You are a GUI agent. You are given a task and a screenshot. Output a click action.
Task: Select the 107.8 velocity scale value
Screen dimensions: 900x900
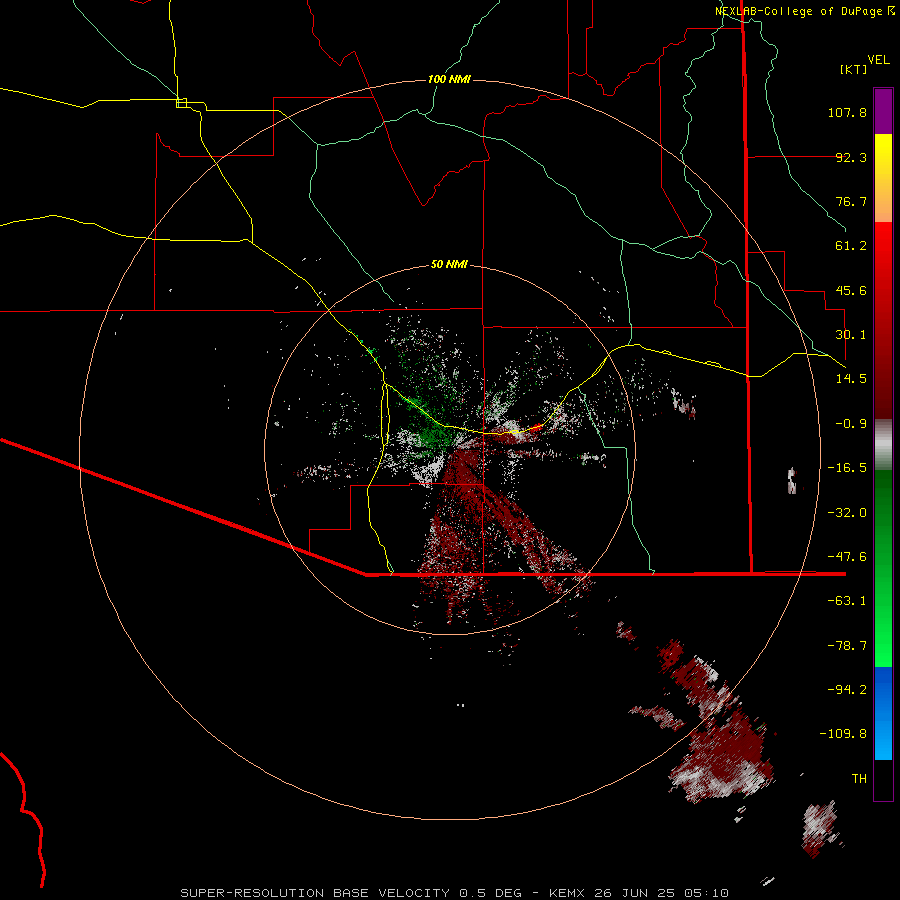(847, 112)
